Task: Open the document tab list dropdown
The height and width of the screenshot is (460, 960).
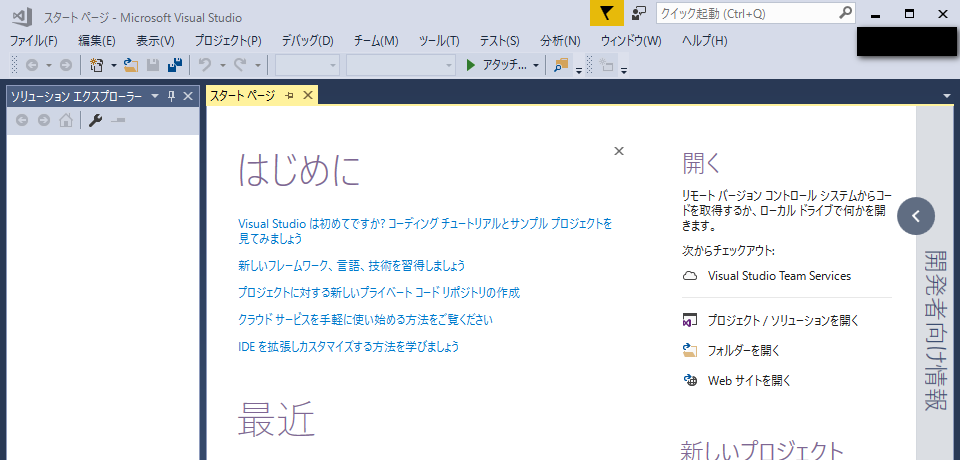Action: 948,96
